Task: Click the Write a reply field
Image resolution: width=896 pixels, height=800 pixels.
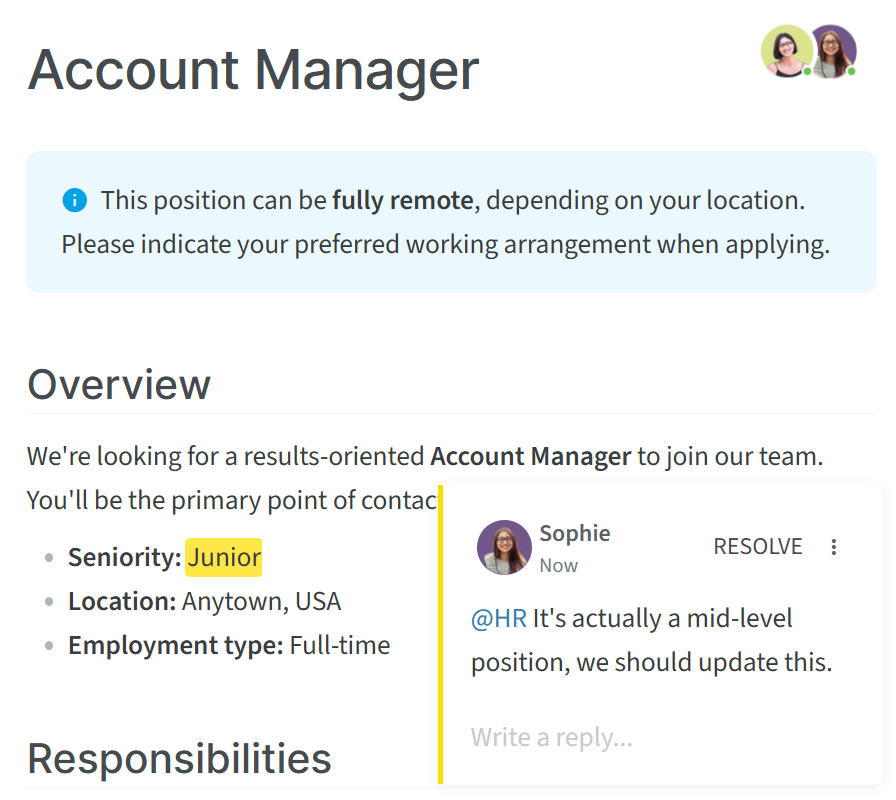Action: tap(651, 737)
